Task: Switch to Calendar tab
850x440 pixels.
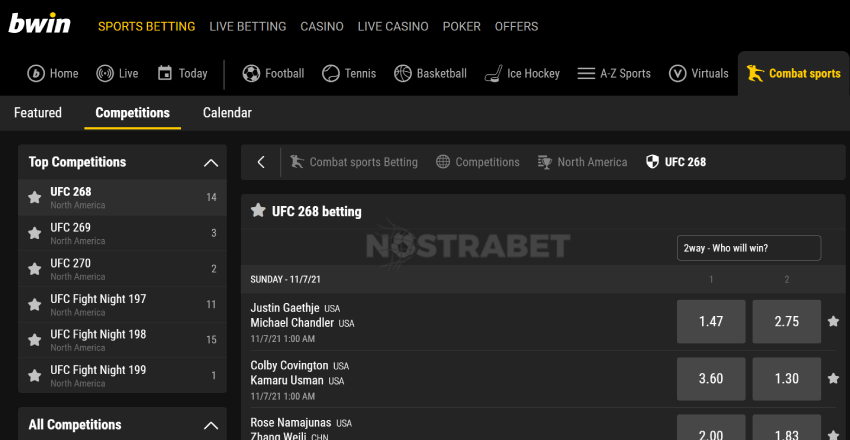Action: [227, 113]
